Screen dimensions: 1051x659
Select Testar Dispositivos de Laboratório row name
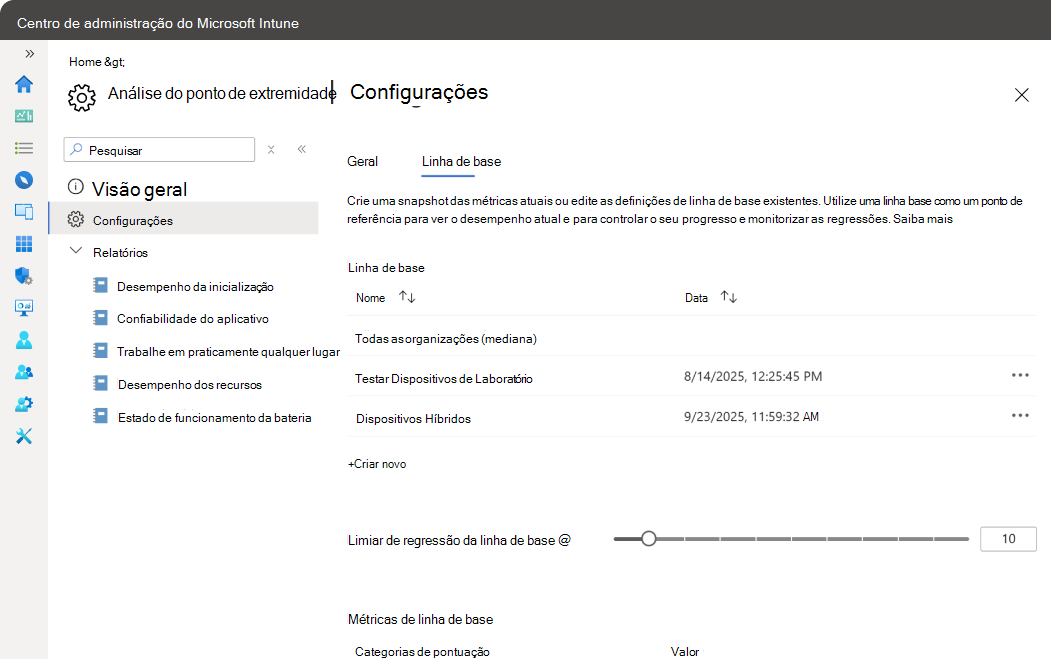444,379
